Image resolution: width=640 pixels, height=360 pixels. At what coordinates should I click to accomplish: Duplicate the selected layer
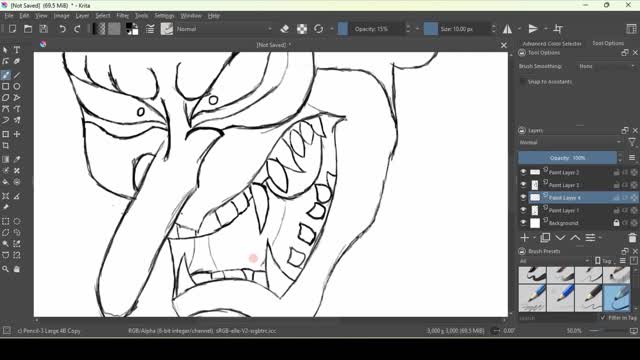point(545,238)
